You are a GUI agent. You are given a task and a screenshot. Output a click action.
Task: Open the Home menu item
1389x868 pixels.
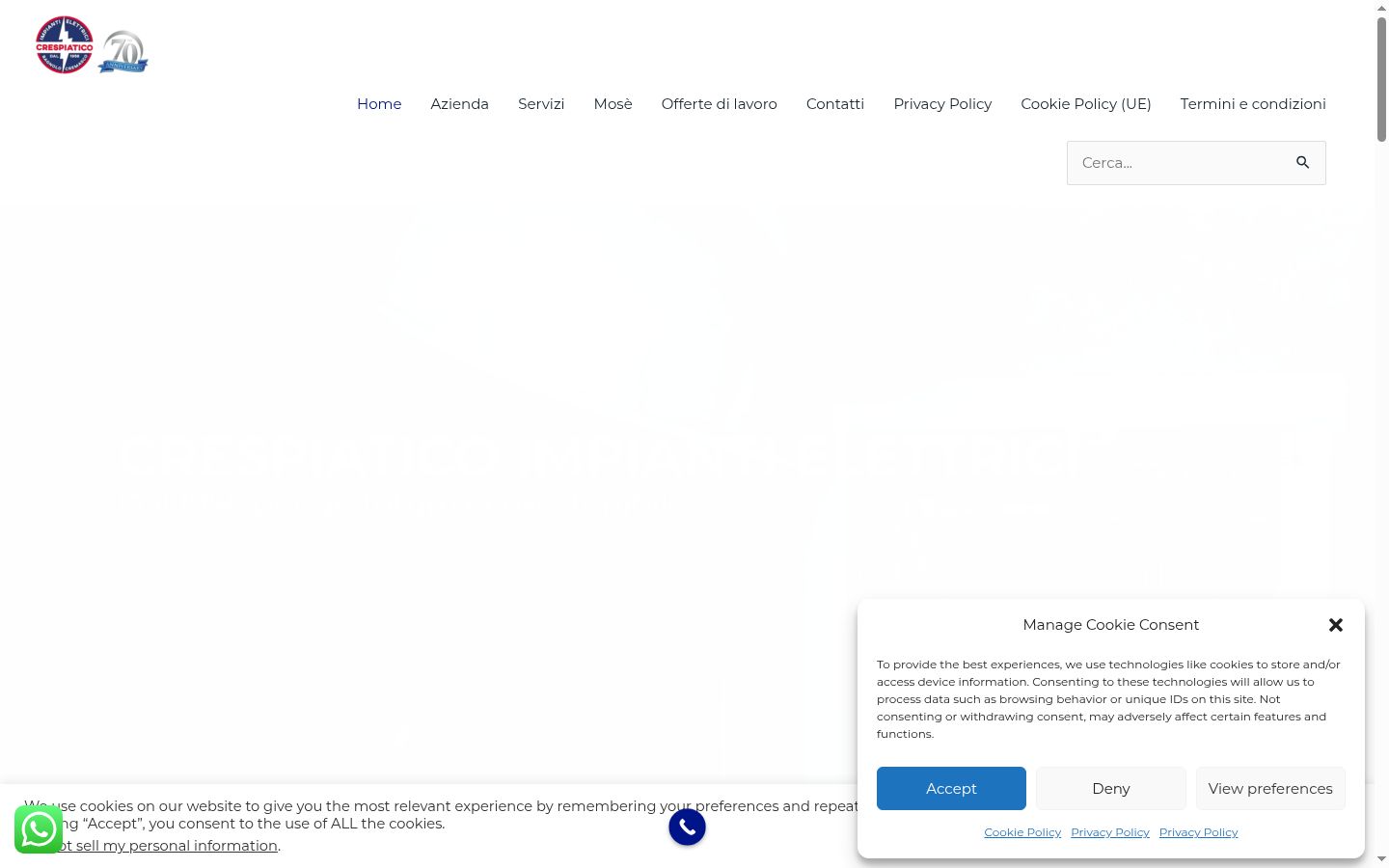(x=379, y=103)
